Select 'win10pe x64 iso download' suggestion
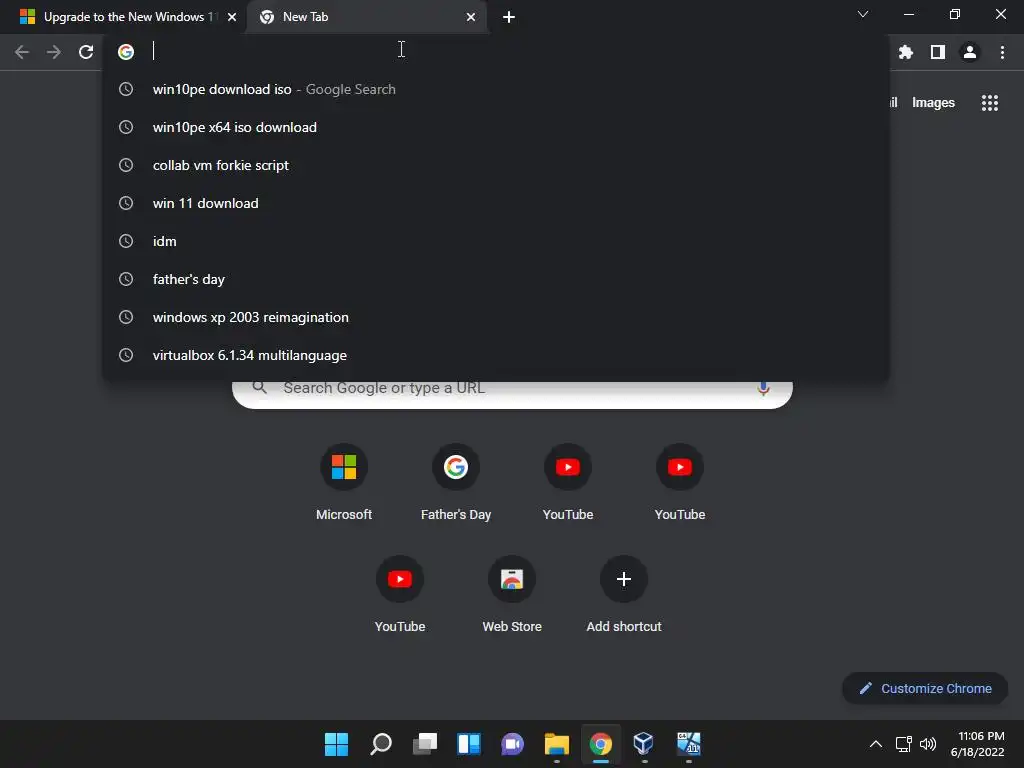The height and width of the screenshot is (768, 1024). coord(496,127)
